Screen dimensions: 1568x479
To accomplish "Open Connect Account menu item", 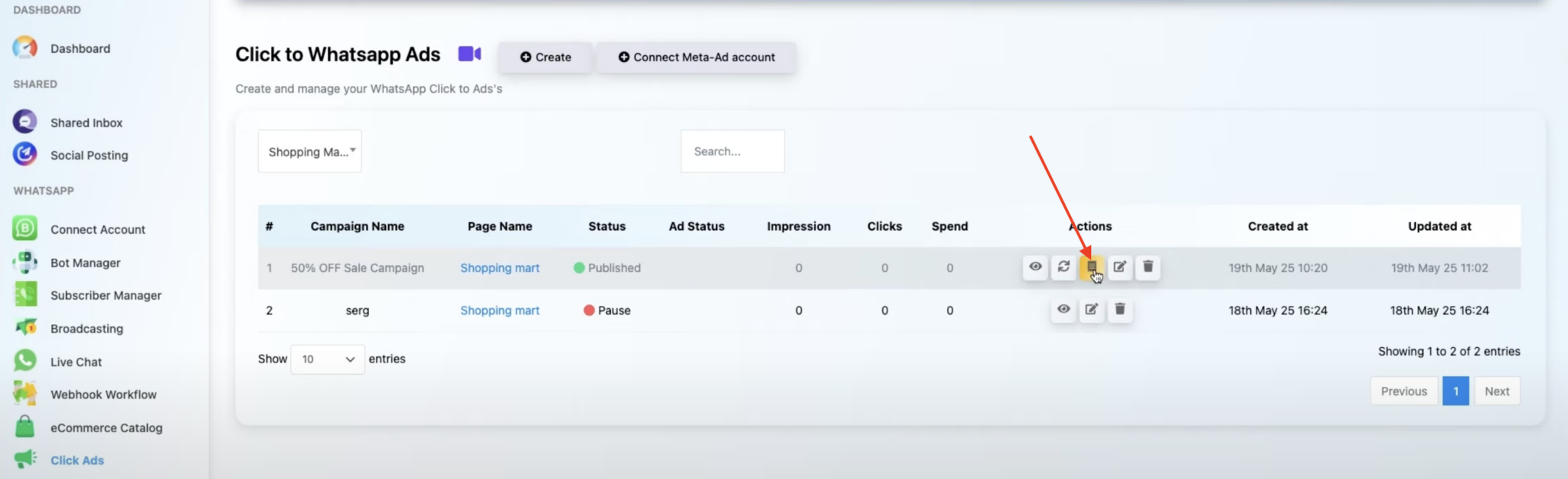I will click(x=98, y=229).
